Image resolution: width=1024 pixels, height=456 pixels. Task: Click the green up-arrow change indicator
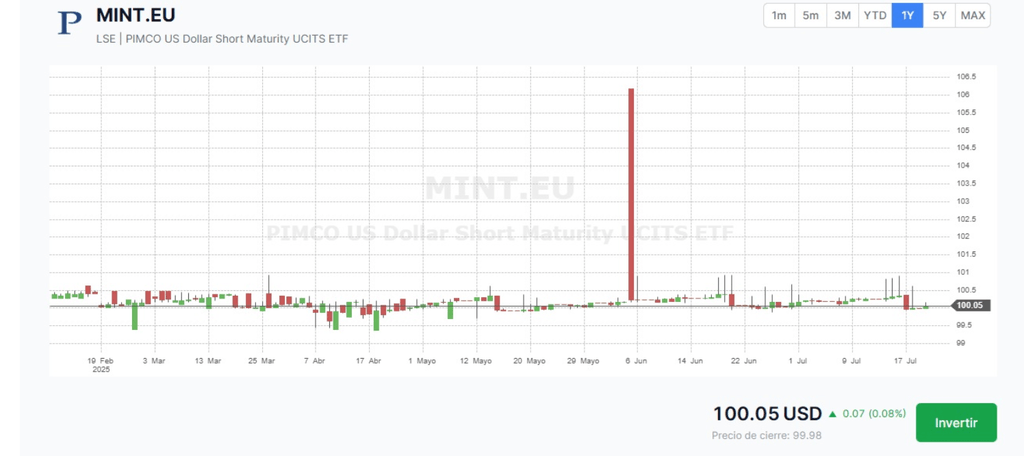pos(832,413)
